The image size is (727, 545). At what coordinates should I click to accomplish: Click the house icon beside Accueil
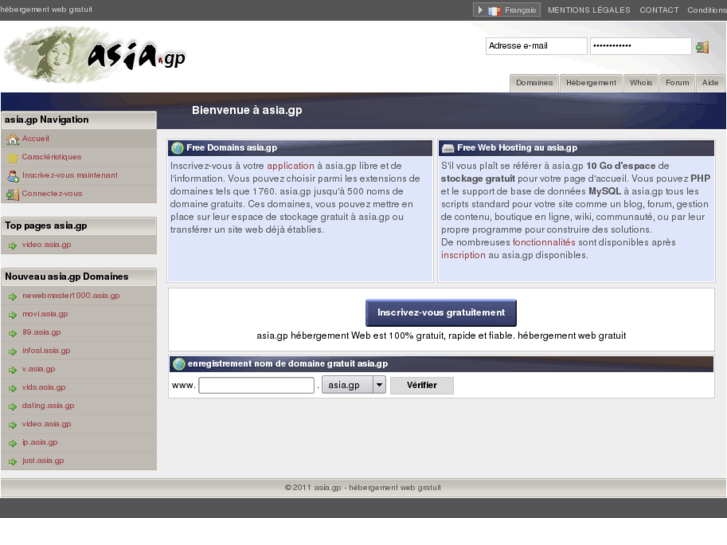tap(13, 139)
